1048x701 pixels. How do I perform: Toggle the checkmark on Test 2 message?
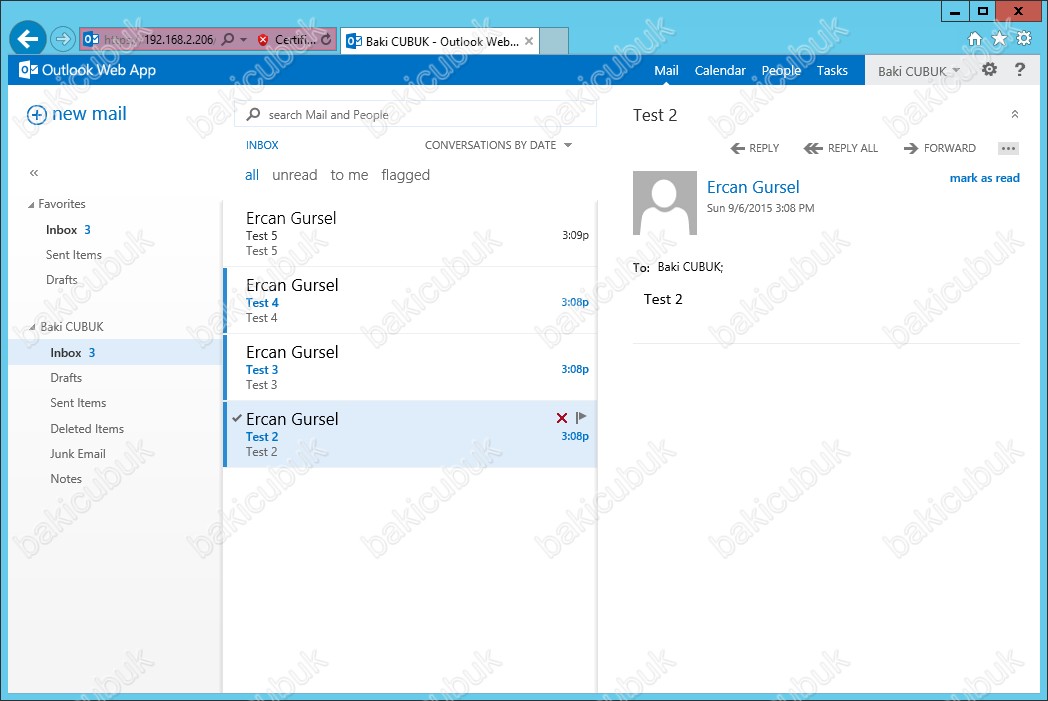[x=237, y=418]
